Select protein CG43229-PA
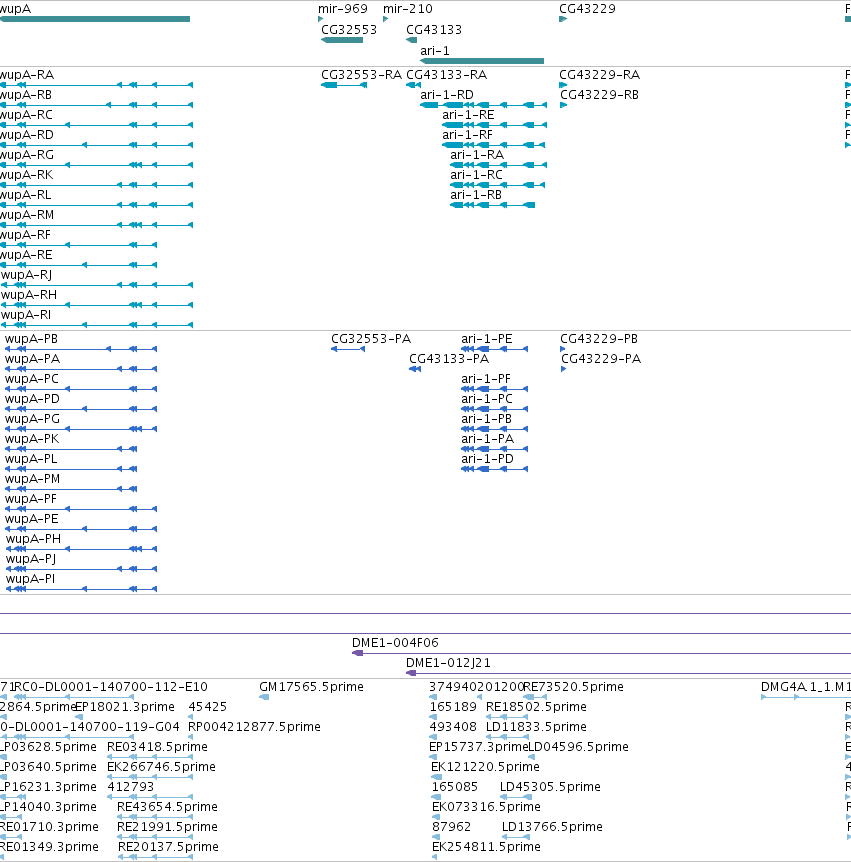This screenshot has height=862, width=851. click(563, 369)
